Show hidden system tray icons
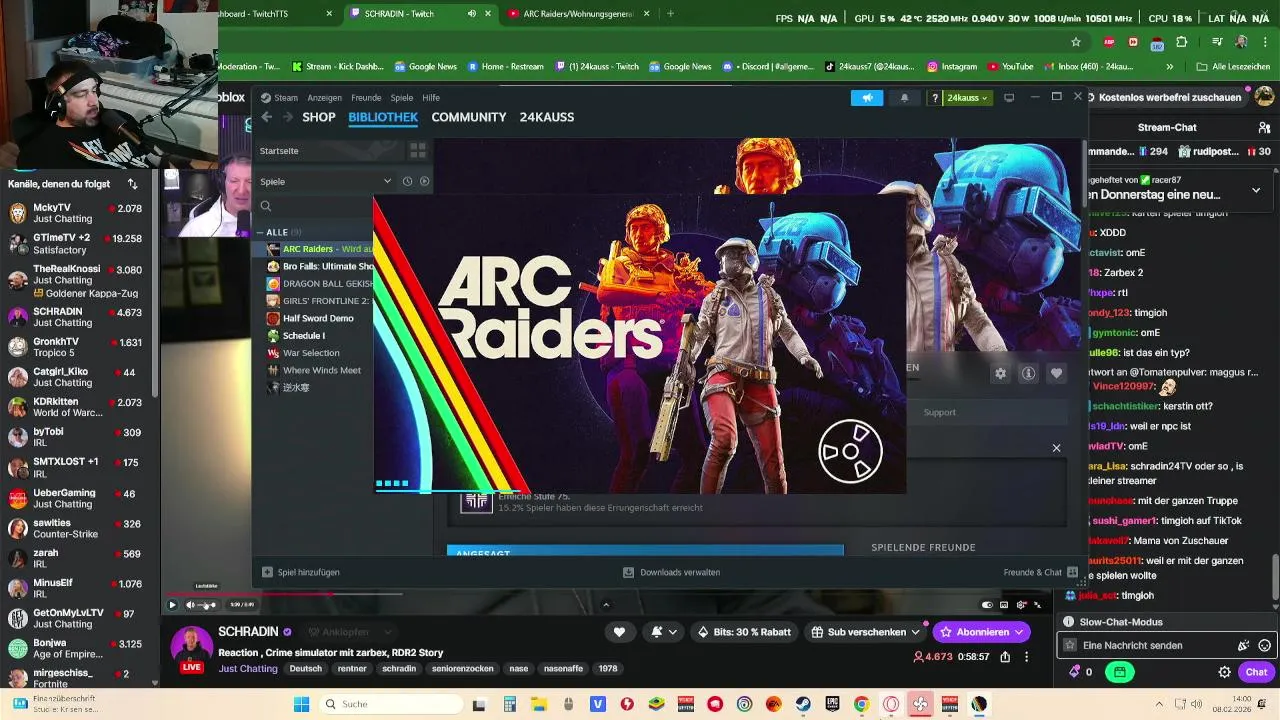 click(x=1159, y=704)
